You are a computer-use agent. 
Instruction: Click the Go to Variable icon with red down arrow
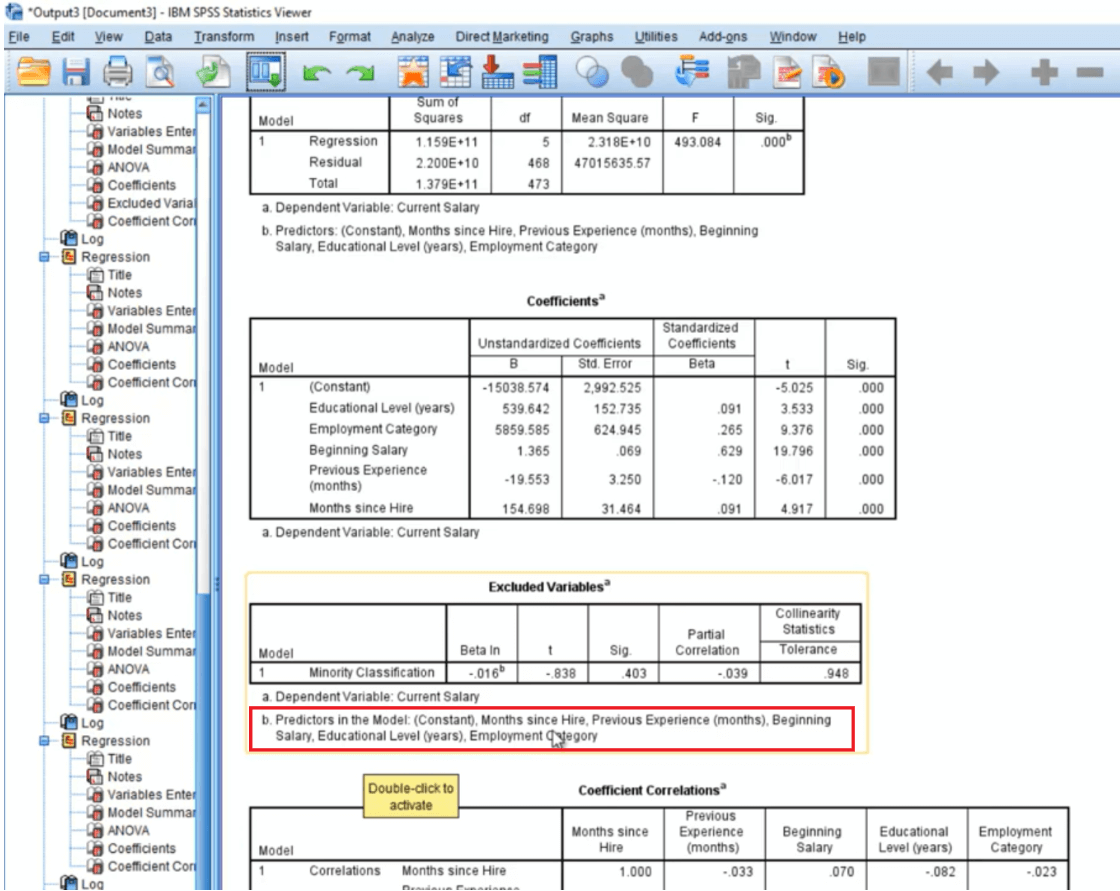[497, 72]
